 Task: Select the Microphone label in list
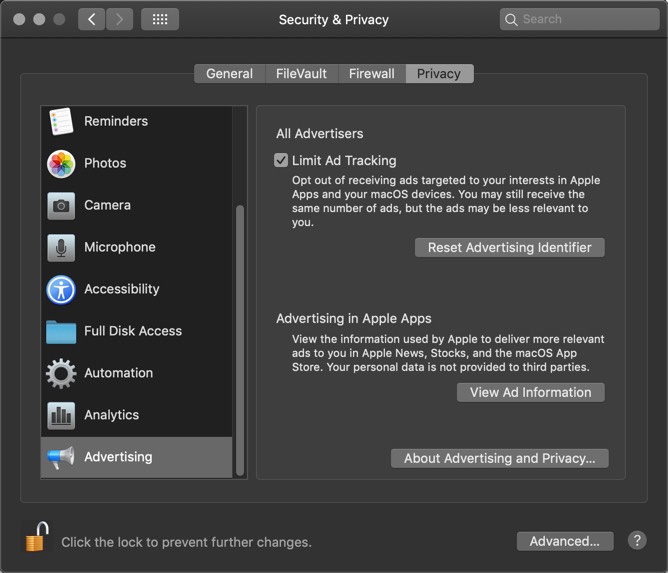(x=120, y=248)
